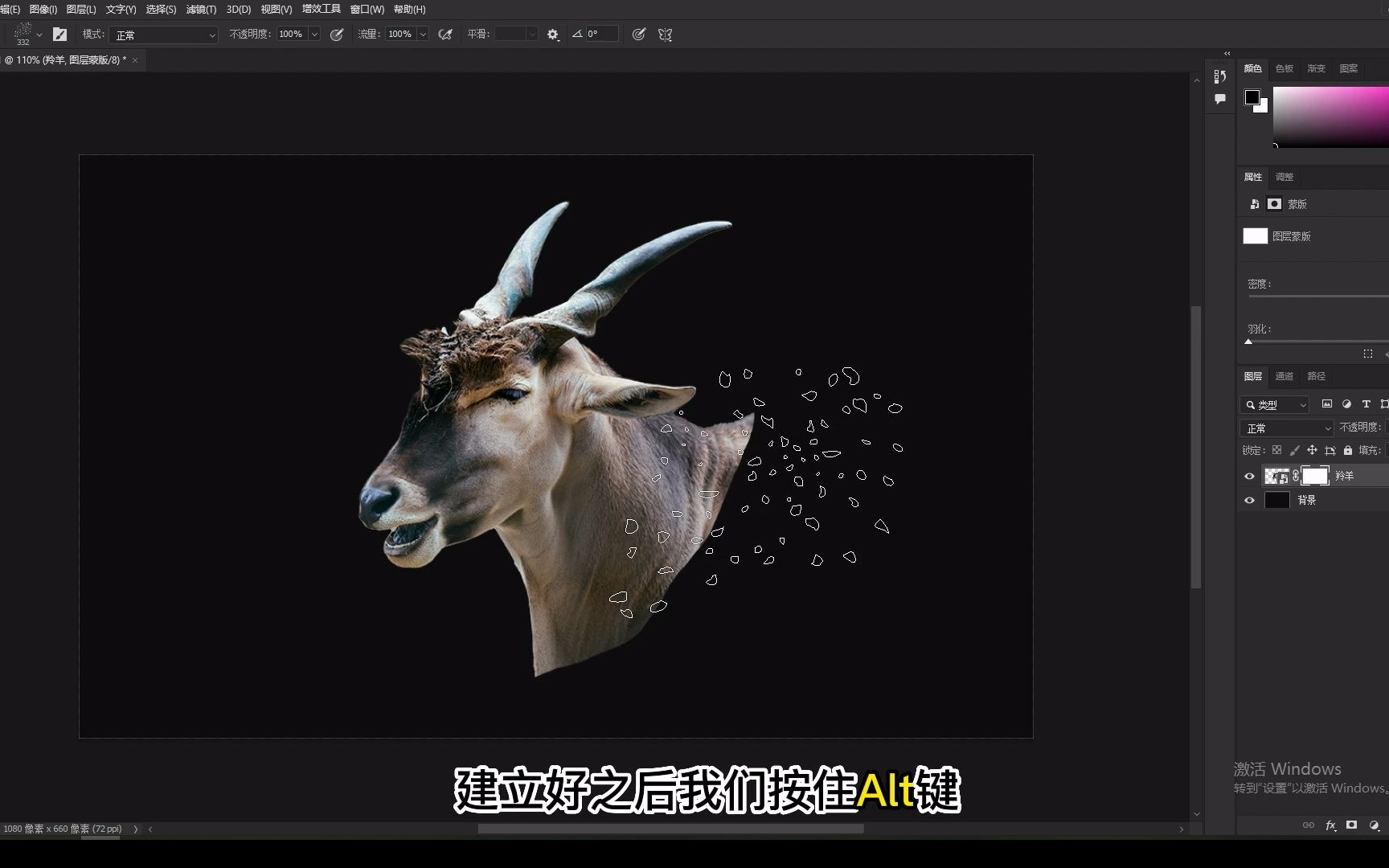
Task: Open the 图层(L) menu
Action: point(81,10)
